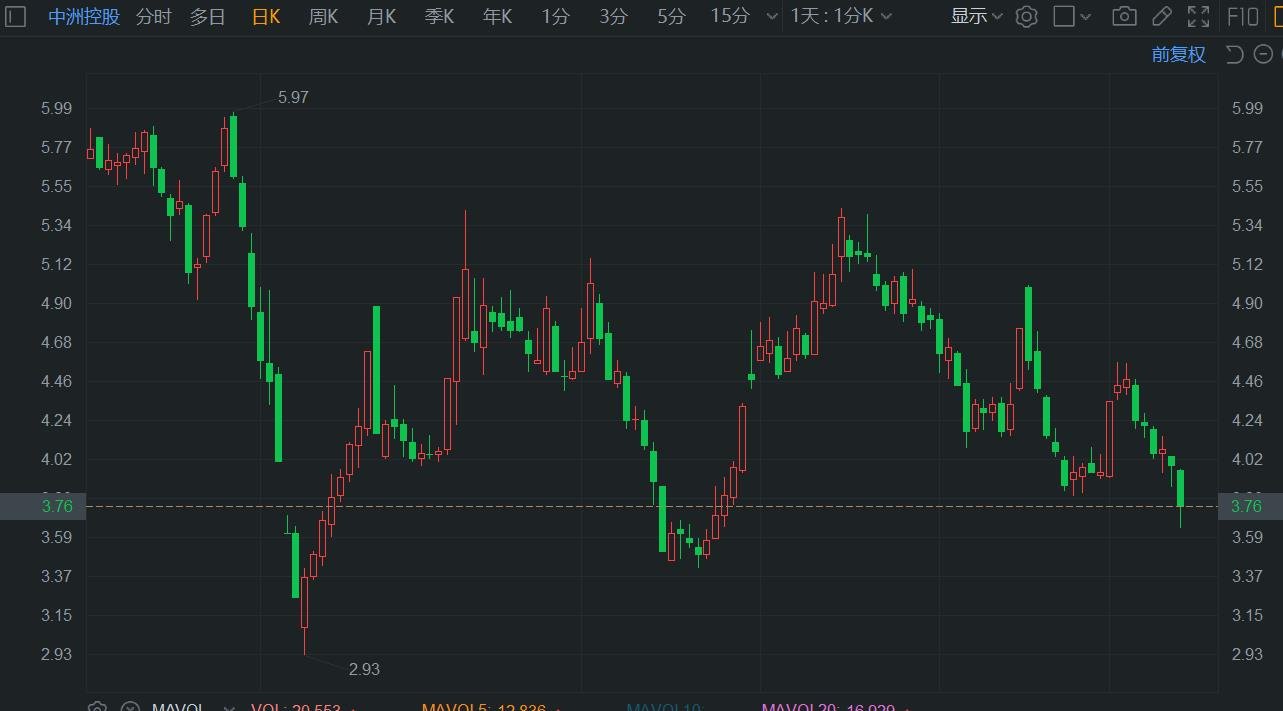Click the 2.93 low price label
Screen dimensions: 1283x711
point(364,669)
